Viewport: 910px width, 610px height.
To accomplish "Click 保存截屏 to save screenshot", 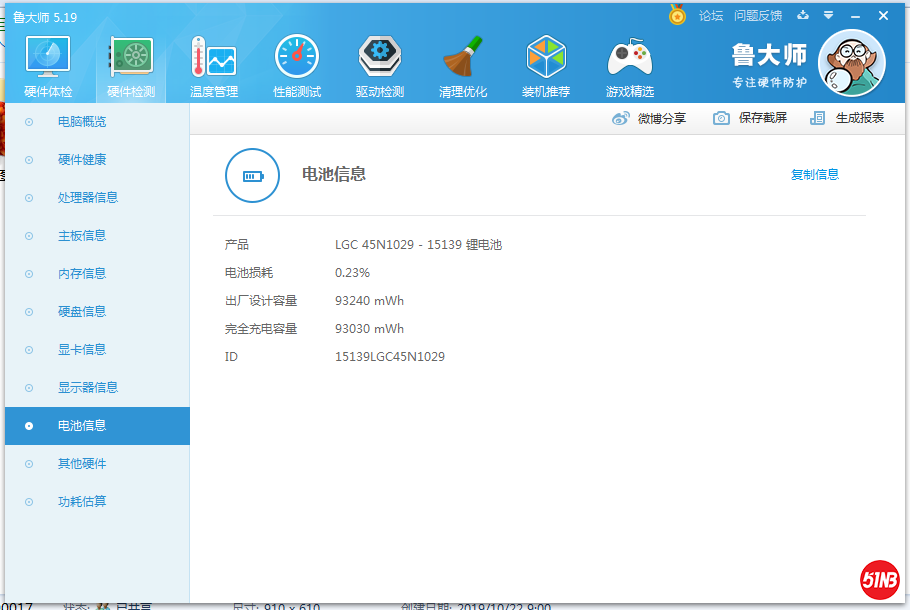I will point(751,118).
